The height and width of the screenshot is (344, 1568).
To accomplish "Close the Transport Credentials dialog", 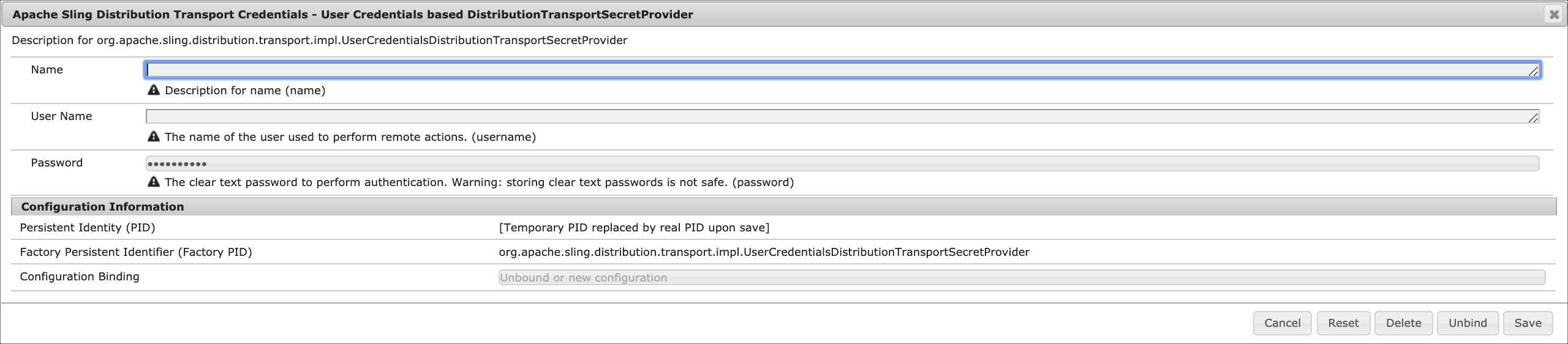I will pyautogui.click(x=1553, y=14).
